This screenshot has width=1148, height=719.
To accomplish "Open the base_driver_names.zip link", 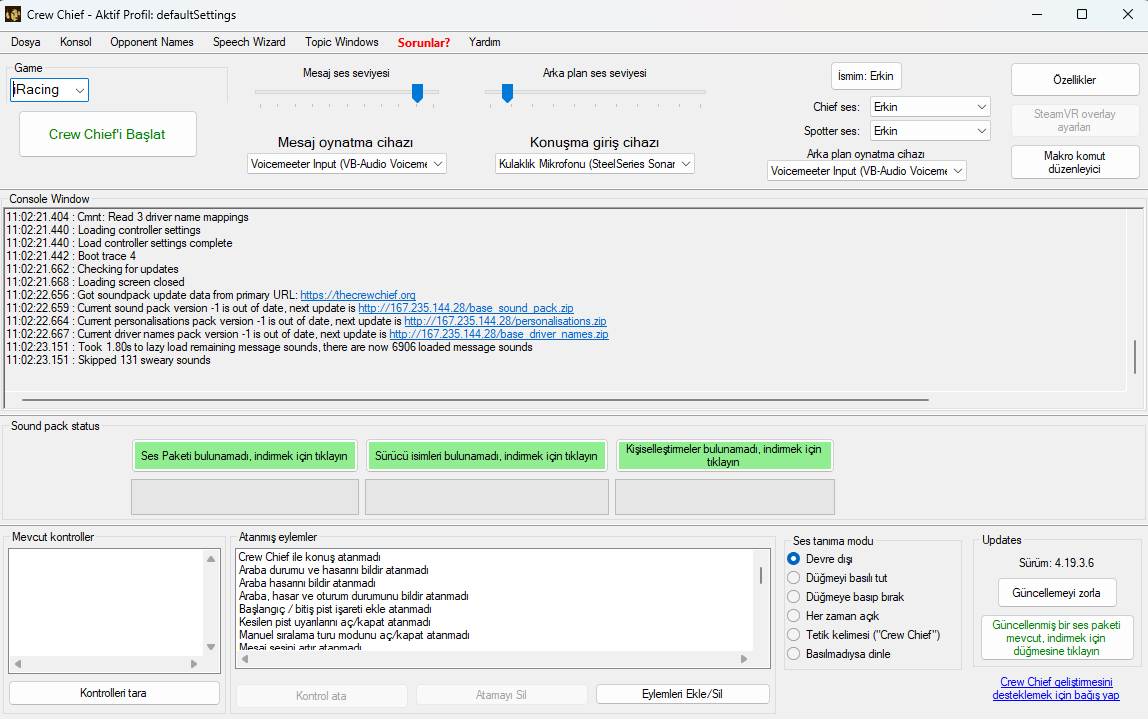I will coord(499,334).
